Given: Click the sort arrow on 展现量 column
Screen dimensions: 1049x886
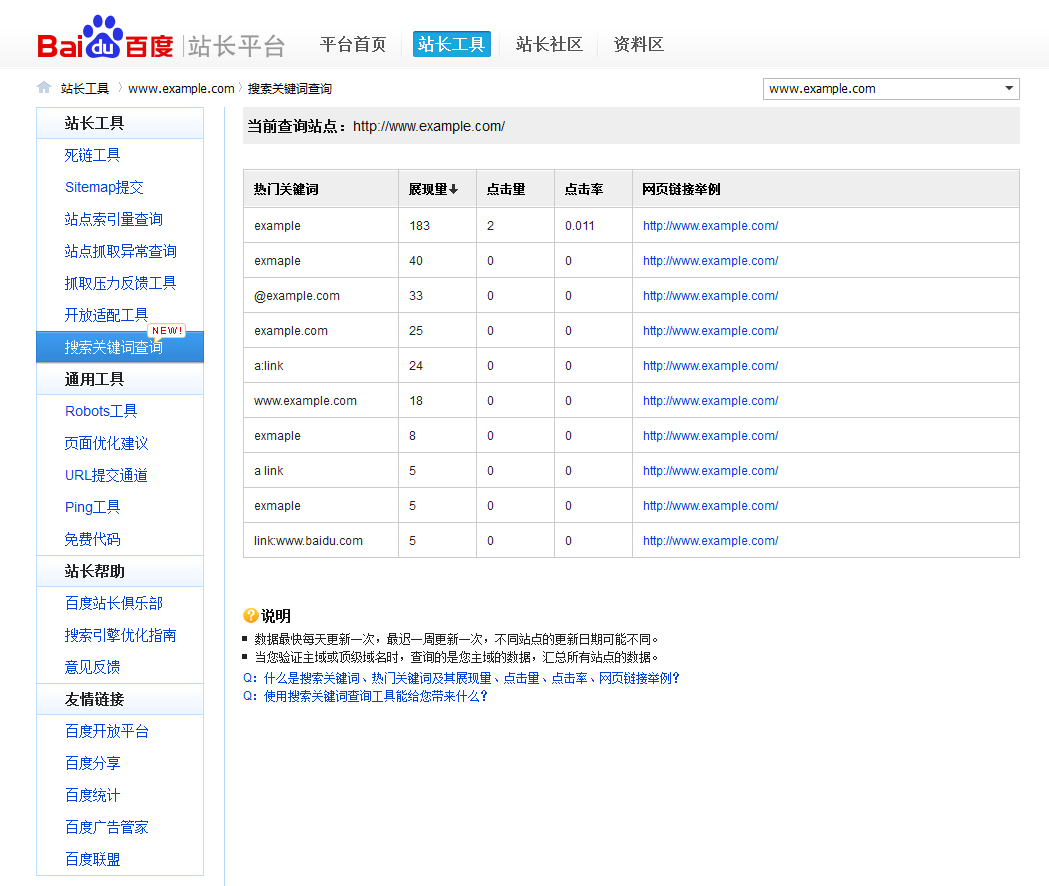Looking at the screenshot, I should tap(454, 190).
